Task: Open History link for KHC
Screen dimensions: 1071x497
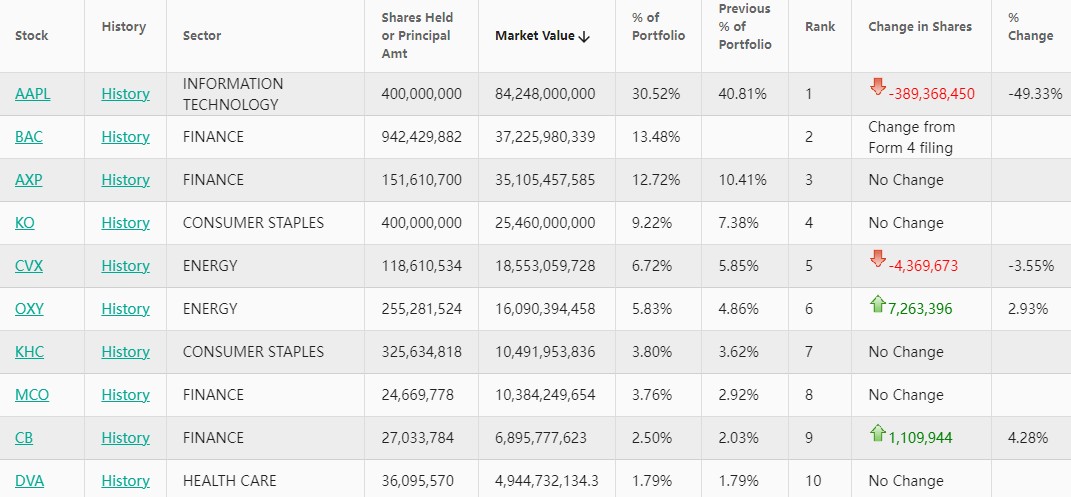Action: (x=125, y=352)
